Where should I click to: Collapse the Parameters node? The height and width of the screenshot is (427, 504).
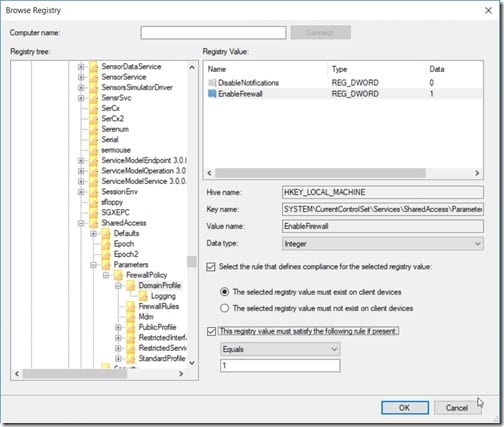pyautogui.click(x=93, y=265)
